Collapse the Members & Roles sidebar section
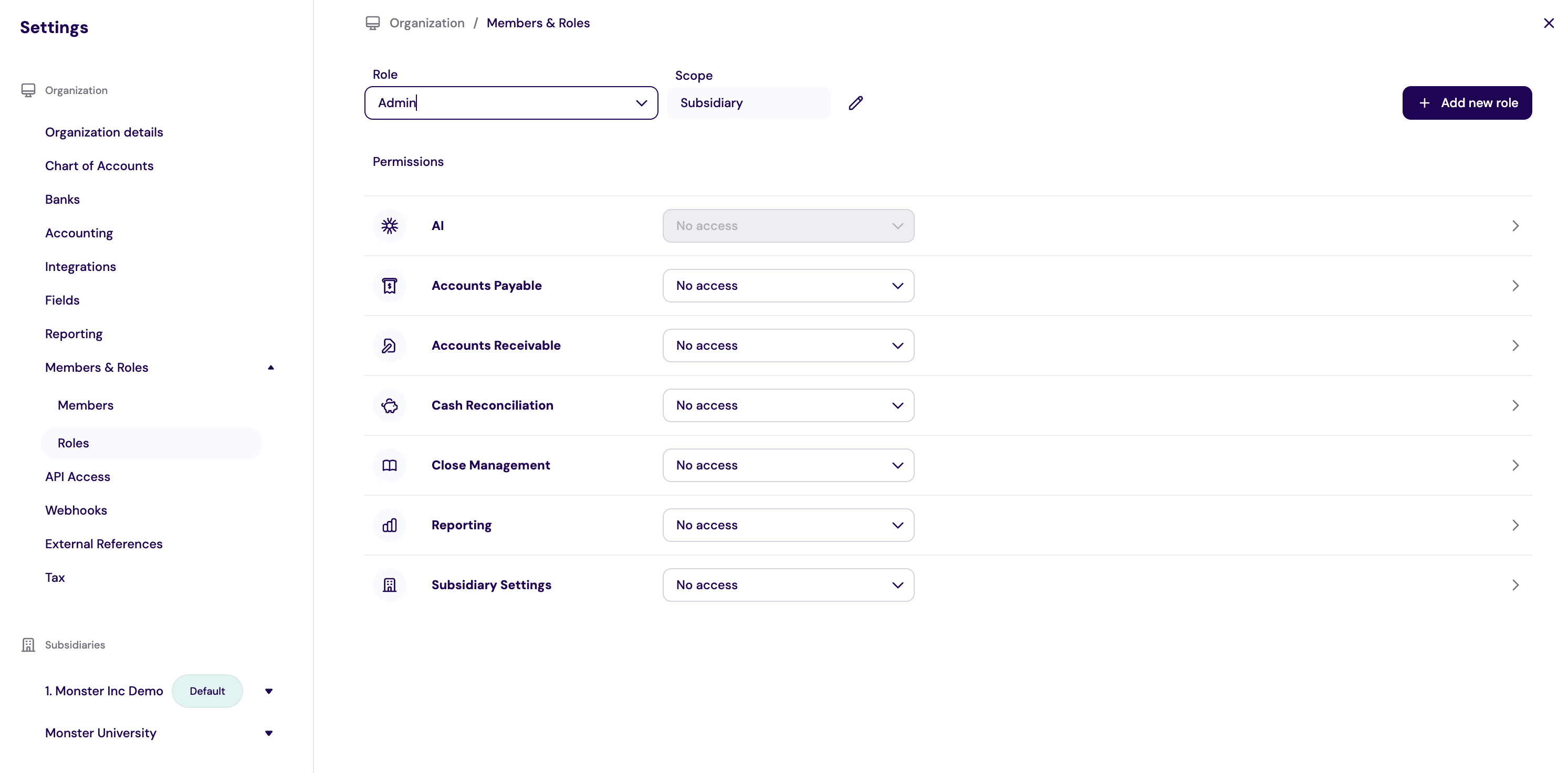 point(270,368)
